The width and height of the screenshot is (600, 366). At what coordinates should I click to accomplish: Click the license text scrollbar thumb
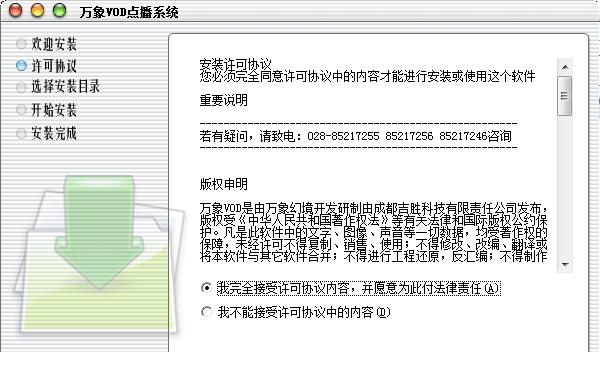[565, 96]
